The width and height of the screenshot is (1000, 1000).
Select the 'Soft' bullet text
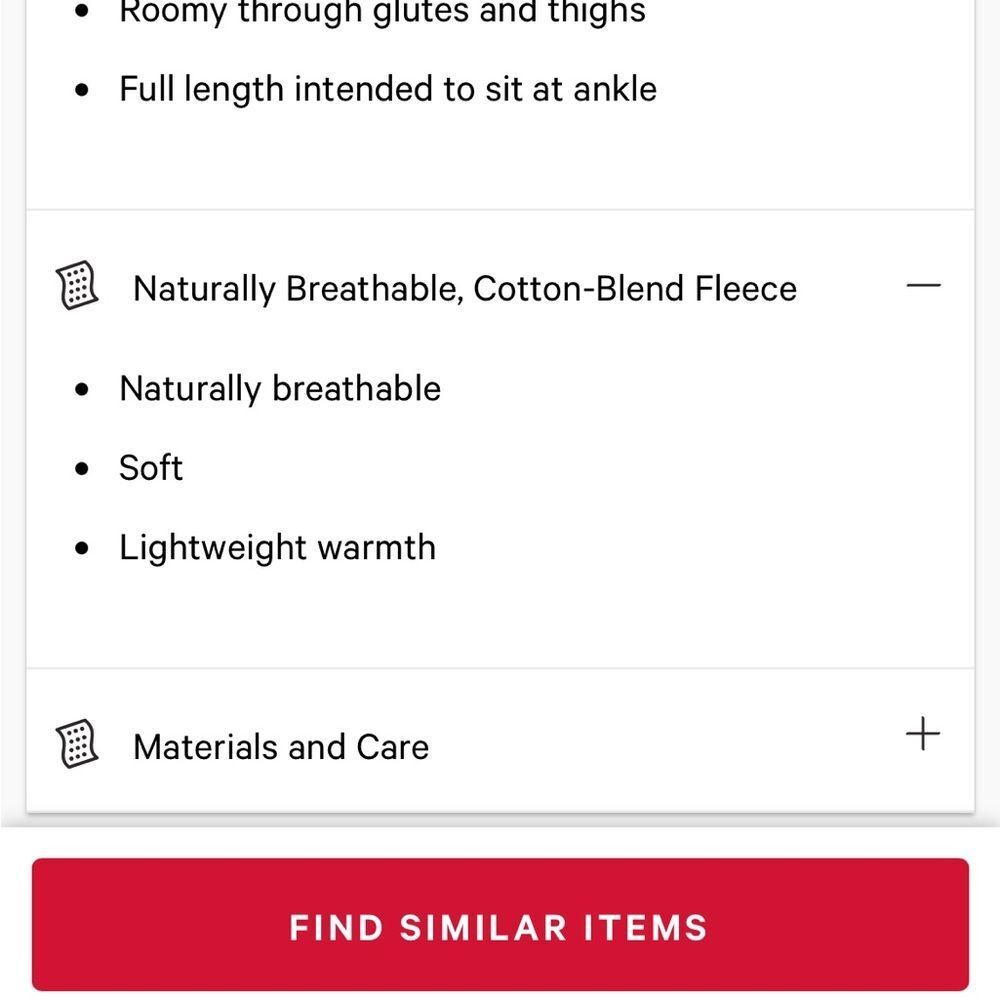pyautogui.click(x=151, y=467)
